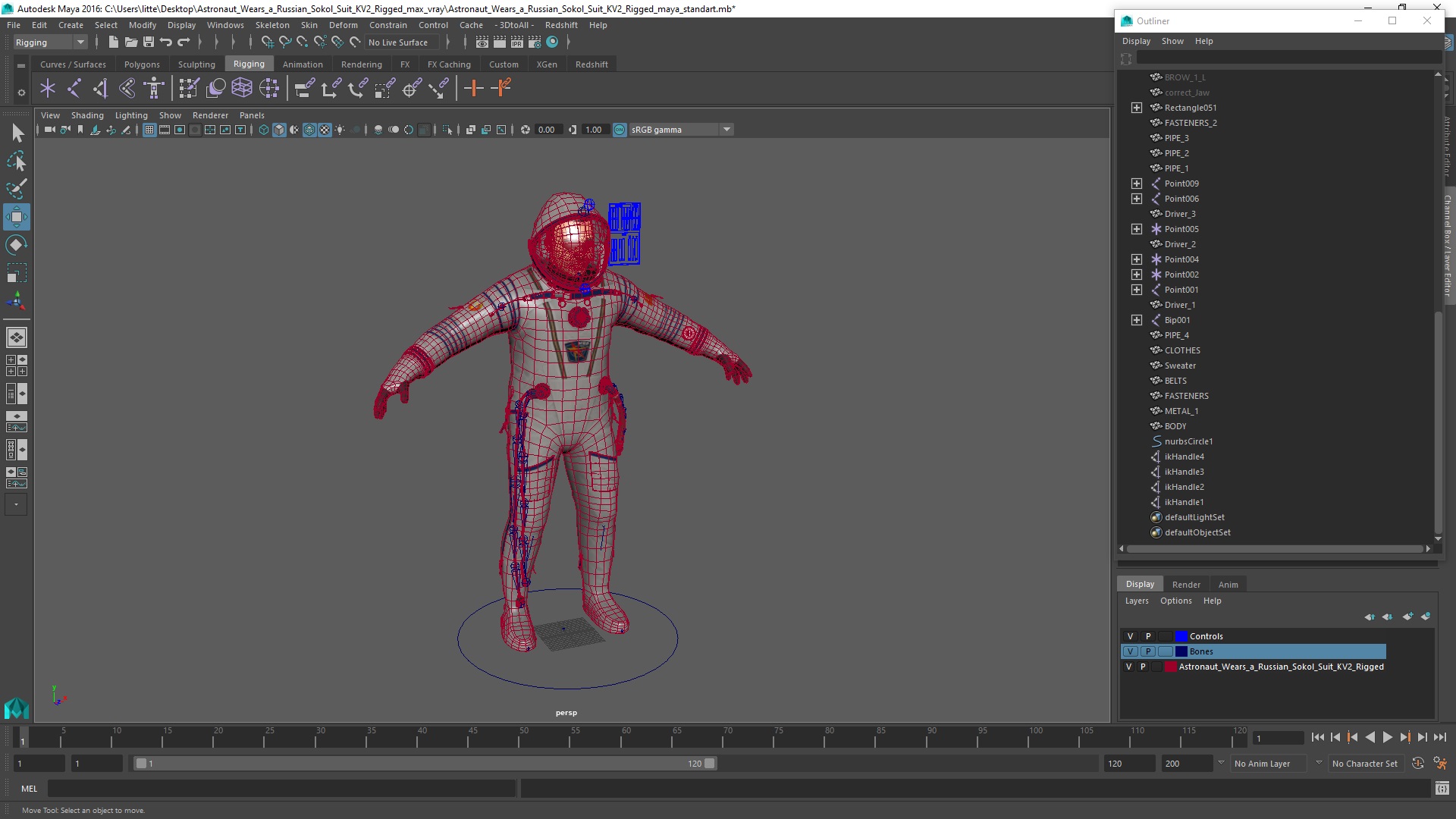Screen dimensions: 1456x819
Task: Toggle playback P of Astronaut layer
Action: 1143,667
